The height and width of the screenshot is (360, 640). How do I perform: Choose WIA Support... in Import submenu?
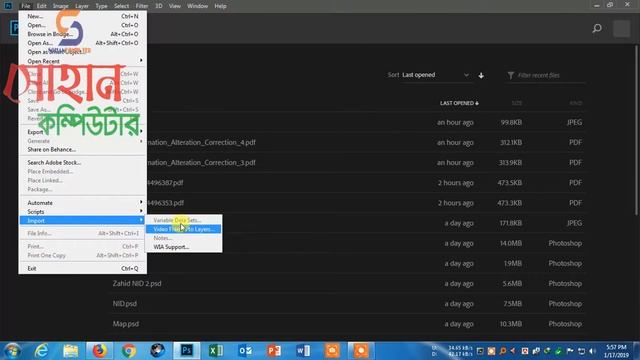(184, 247)
